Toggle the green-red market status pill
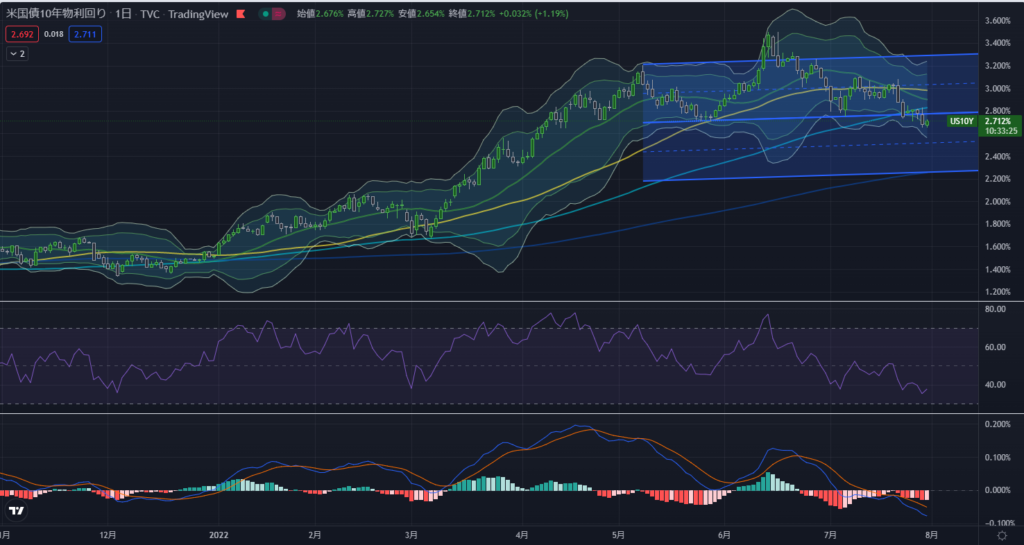The image size is (1024, 545). pyautogui.click(x=270, y=15)
